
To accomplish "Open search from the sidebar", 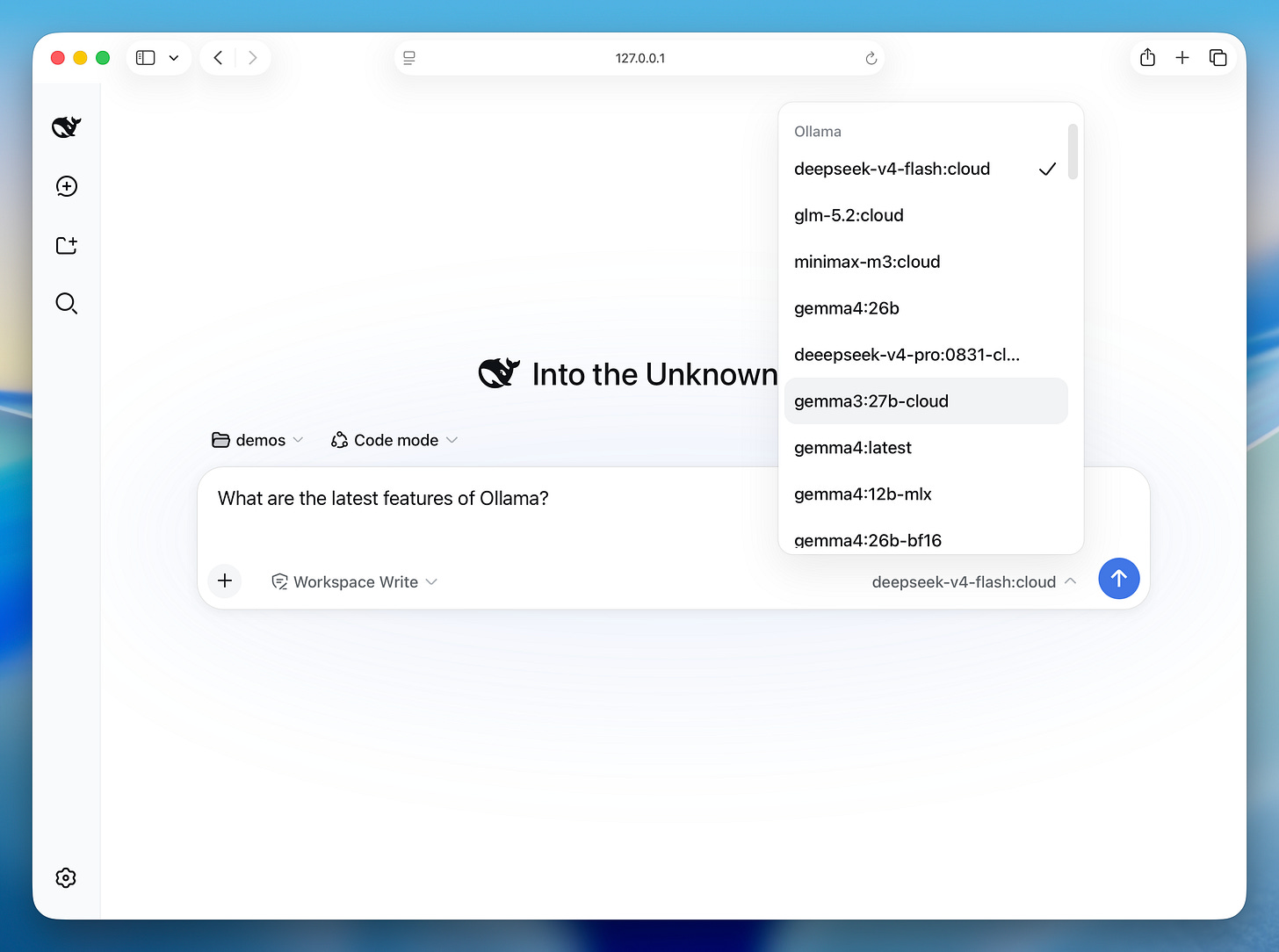I will pyautogui.click(x=67, y=304).
